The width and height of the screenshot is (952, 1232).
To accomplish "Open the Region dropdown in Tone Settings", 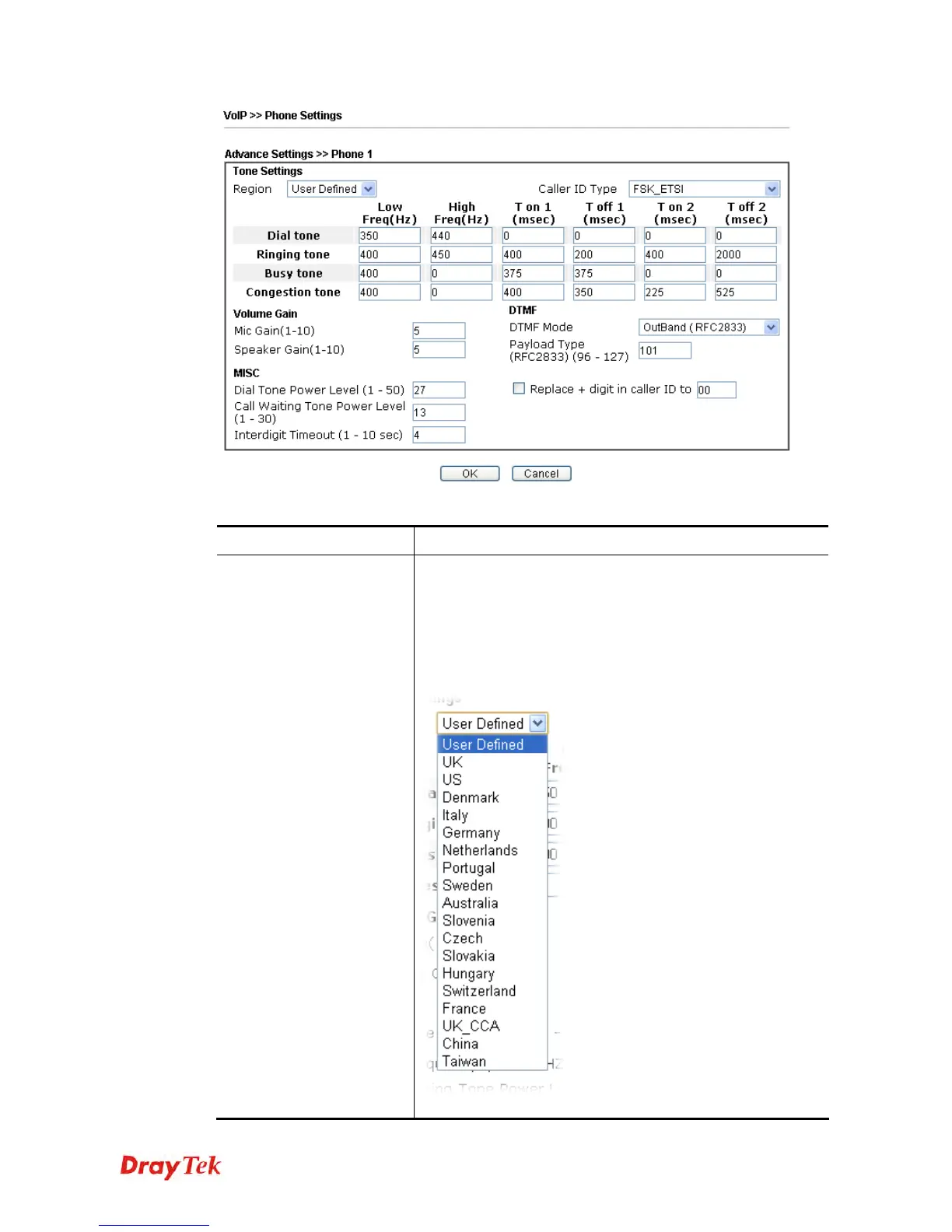I will [x=332, y=189].
